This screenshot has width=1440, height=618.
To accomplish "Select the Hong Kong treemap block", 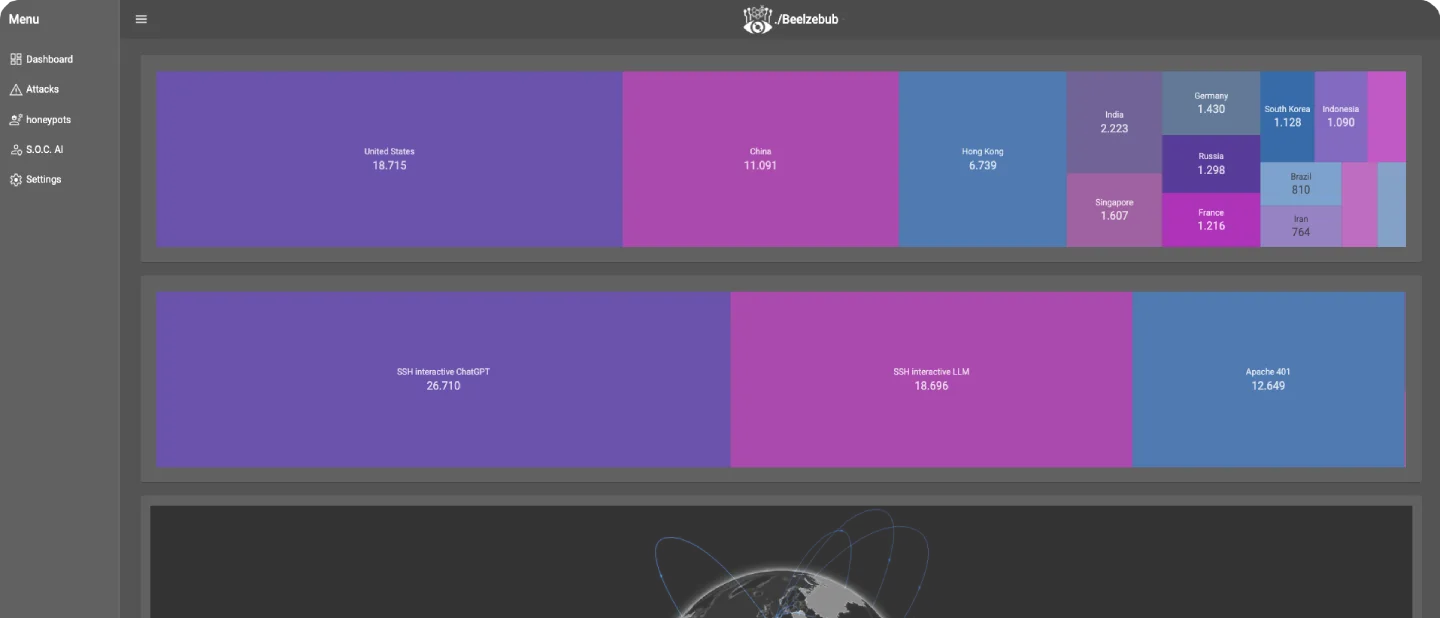I will point(983,159).
